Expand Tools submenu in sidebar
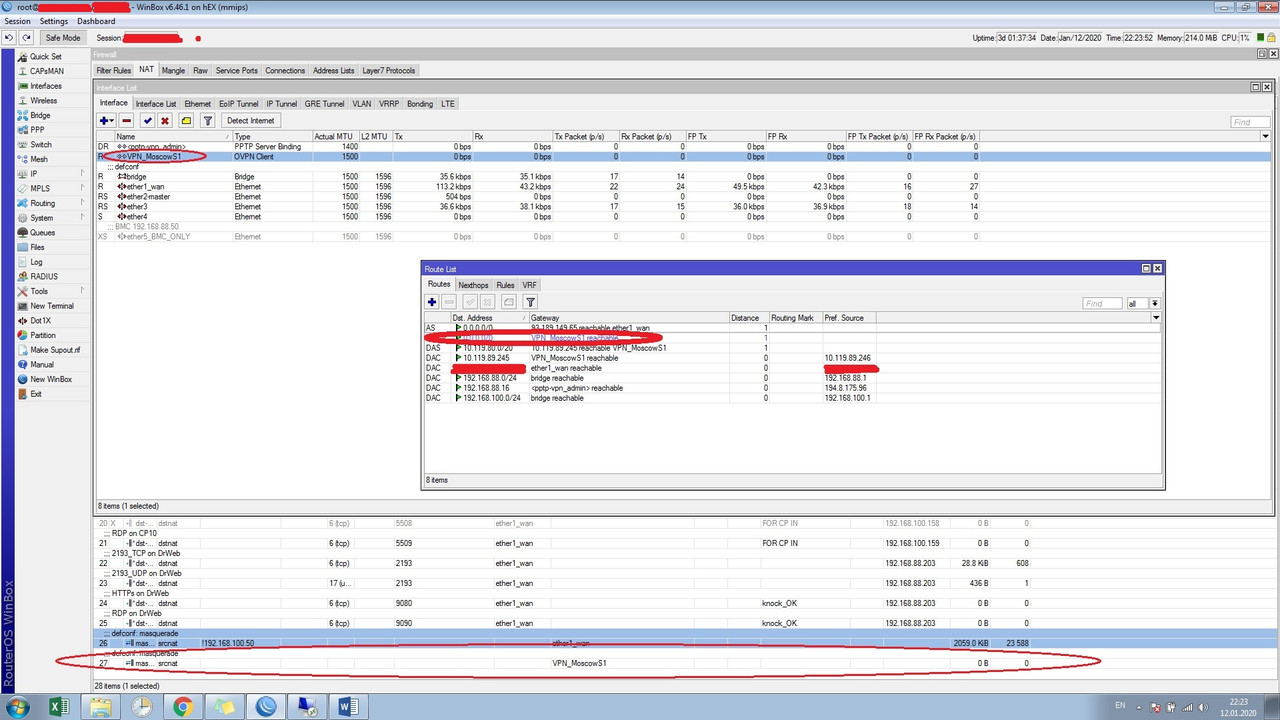Screen dimensions: 1280x720 click(x=82, y=291)
